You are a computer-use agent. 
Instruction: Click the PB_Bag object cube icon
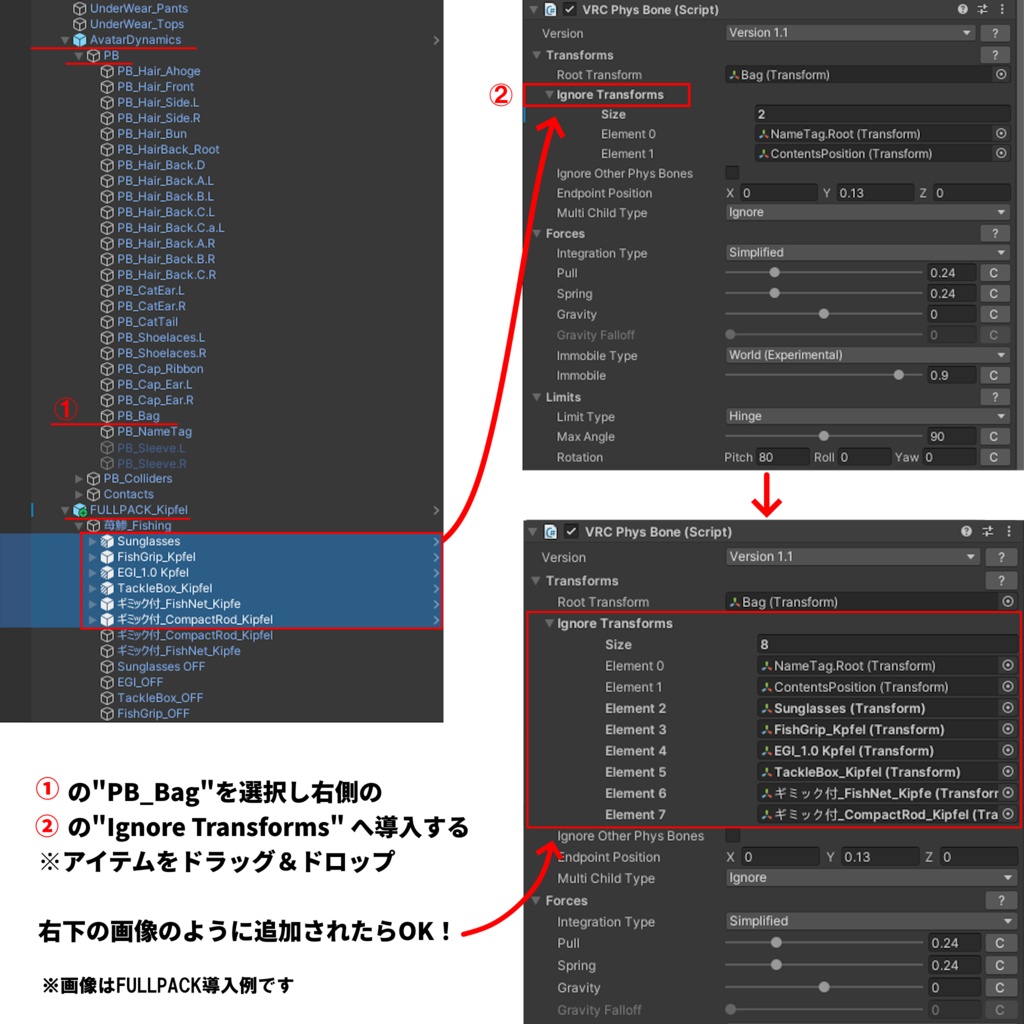(107, 415)
